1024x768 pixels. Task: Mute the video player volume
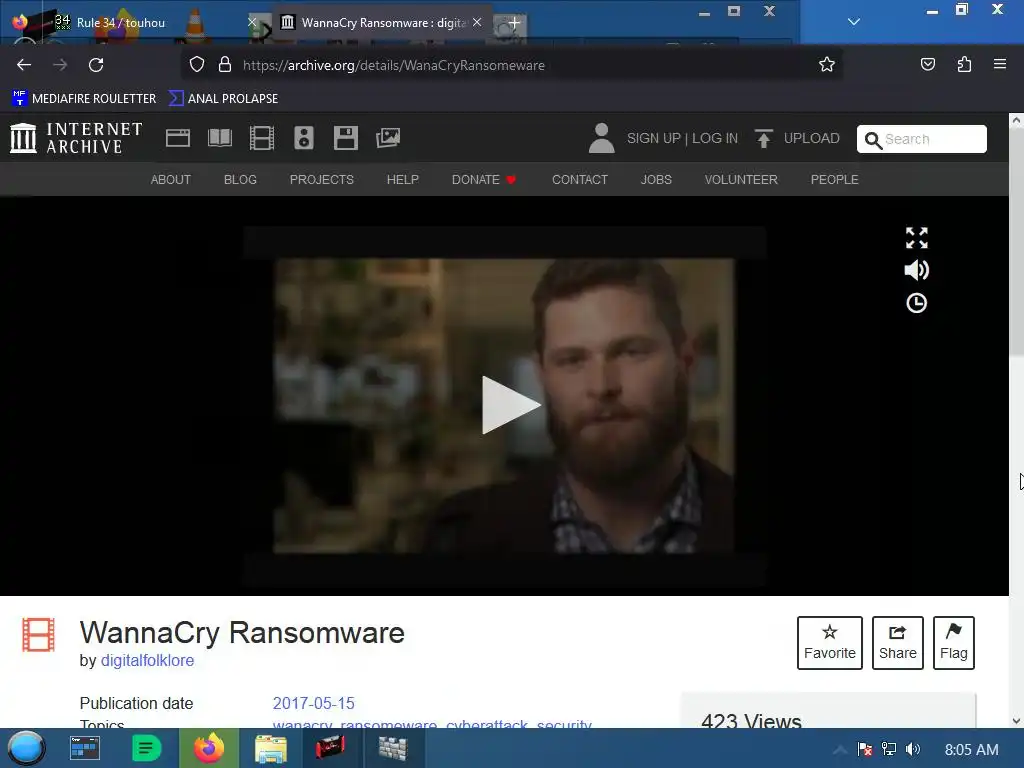click(917, 270)
